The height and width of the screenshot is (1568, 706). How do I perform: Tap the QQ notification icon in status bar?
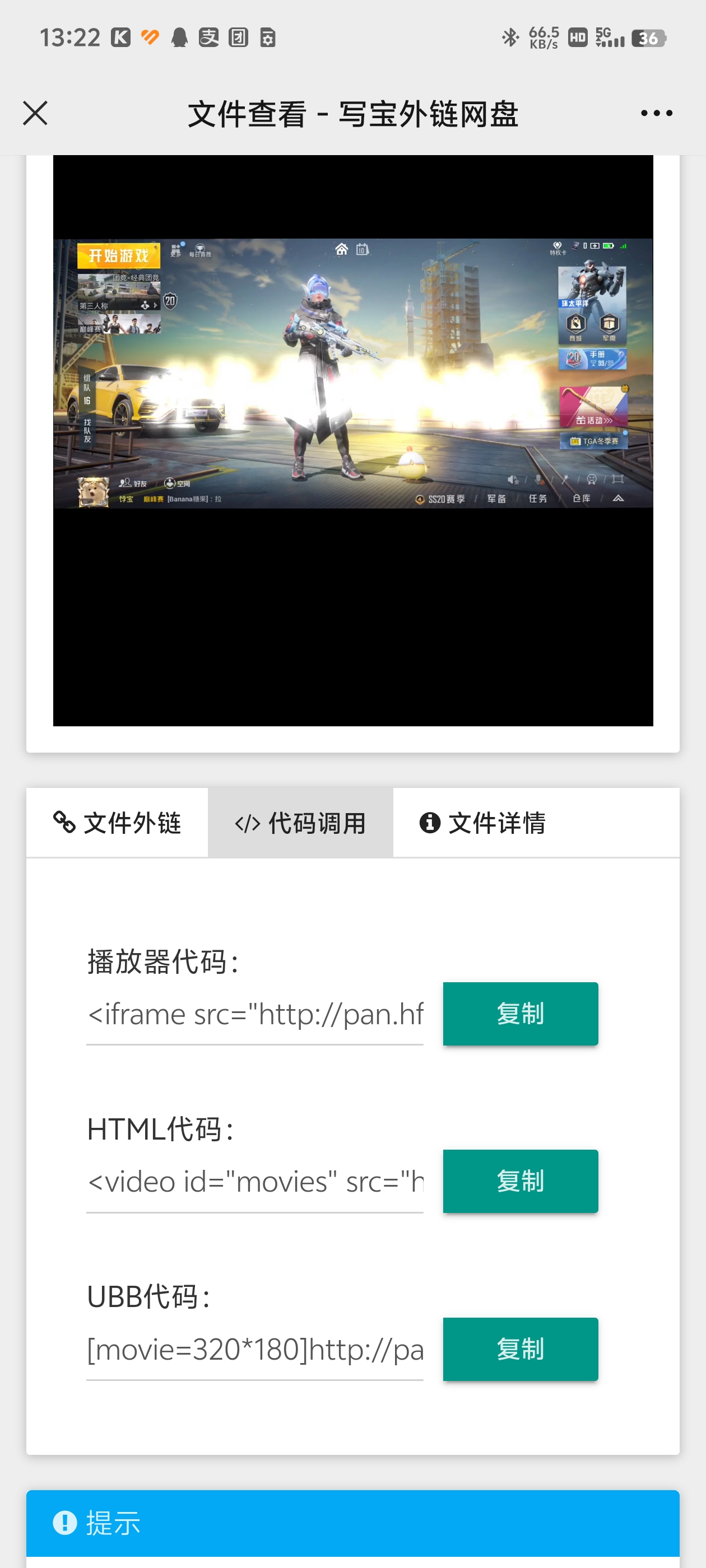[x=179, y=38]
